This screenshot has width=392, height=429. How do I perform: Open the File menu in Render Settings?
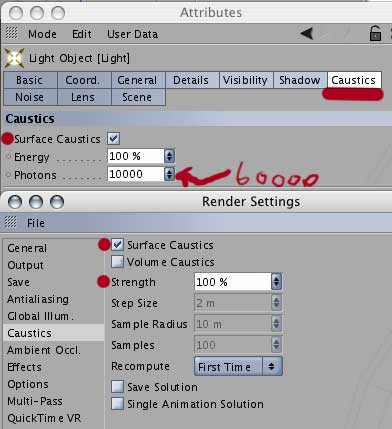[36, 223]
